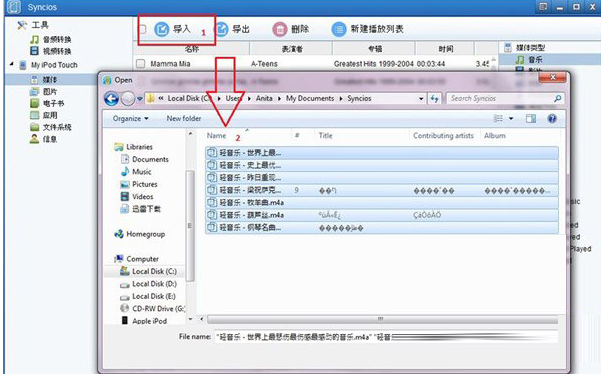
Task: Open the Information (信息) section in sidebar
Action: pos(43,139)
